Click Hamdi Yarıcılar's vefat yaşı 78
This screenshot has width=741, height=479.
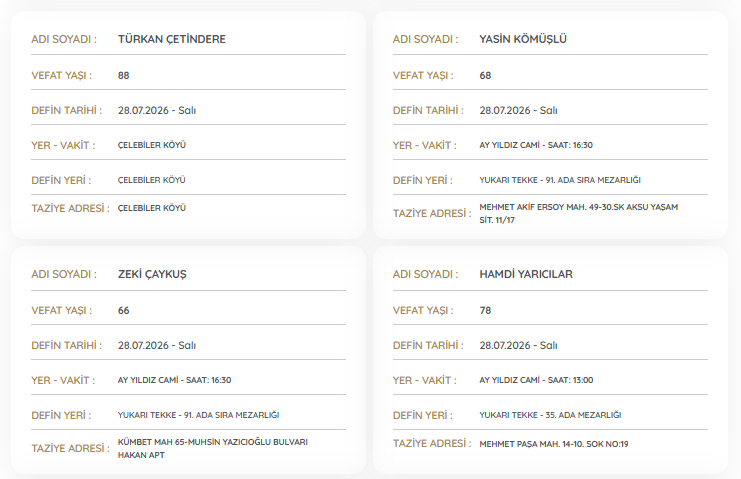485,311
